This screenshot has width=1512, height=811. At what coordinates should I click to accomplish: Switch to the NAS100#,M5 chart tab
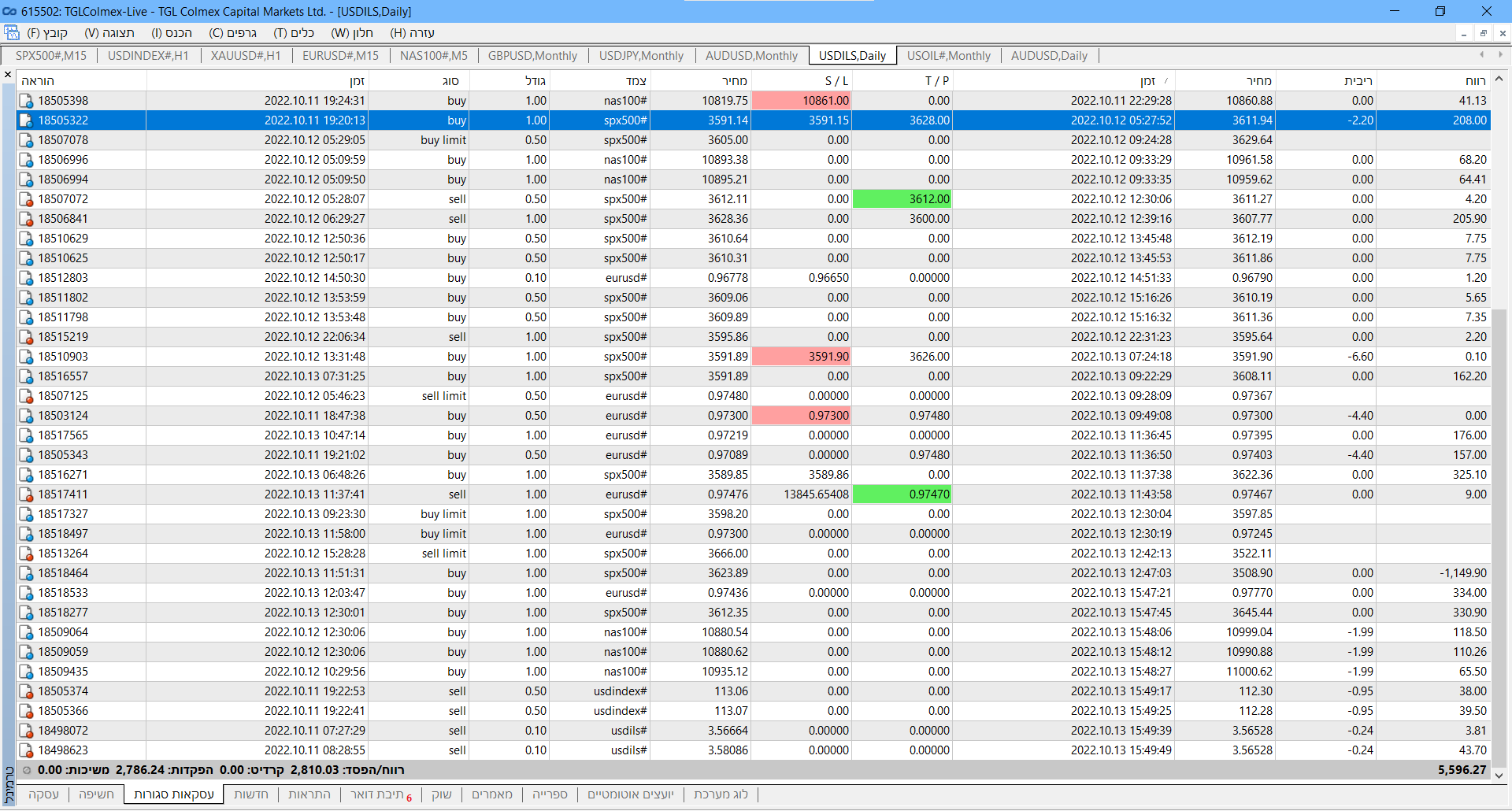[434, 56]
